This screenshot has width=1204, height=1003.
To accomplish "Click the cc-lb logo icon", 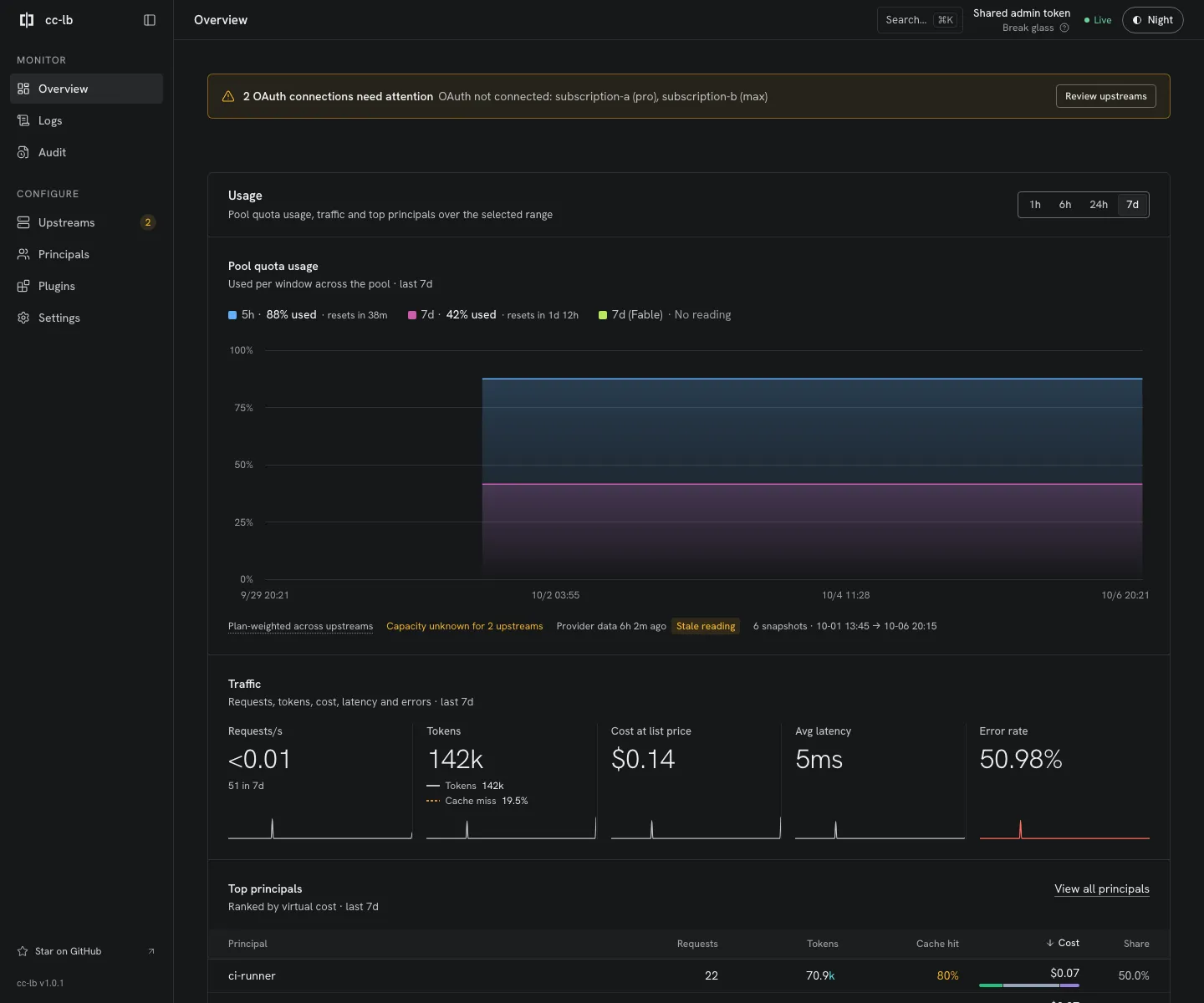I will click(27, 20).
